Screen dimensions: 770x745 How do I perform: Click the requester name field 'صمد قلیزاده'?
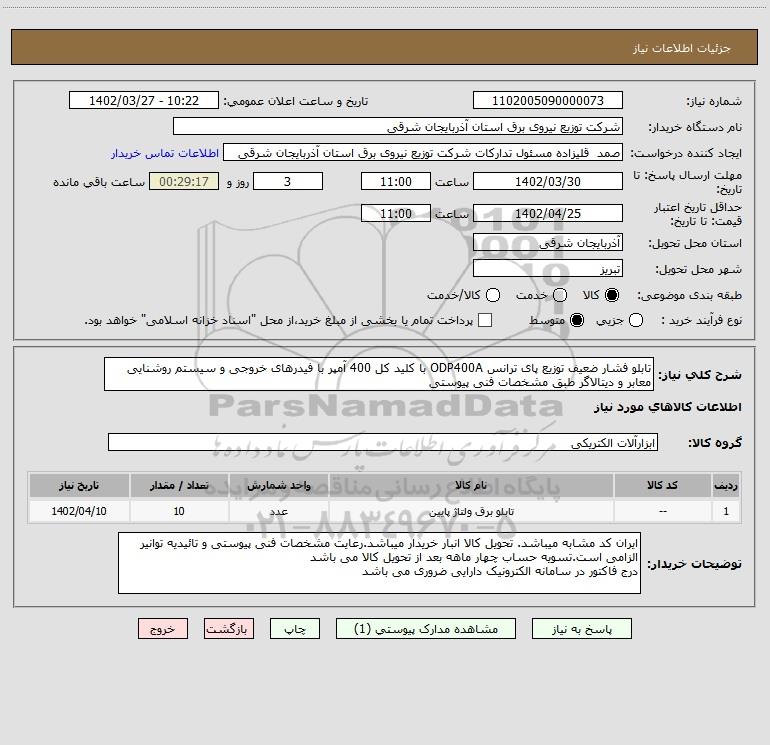click(x=423, y=153)
